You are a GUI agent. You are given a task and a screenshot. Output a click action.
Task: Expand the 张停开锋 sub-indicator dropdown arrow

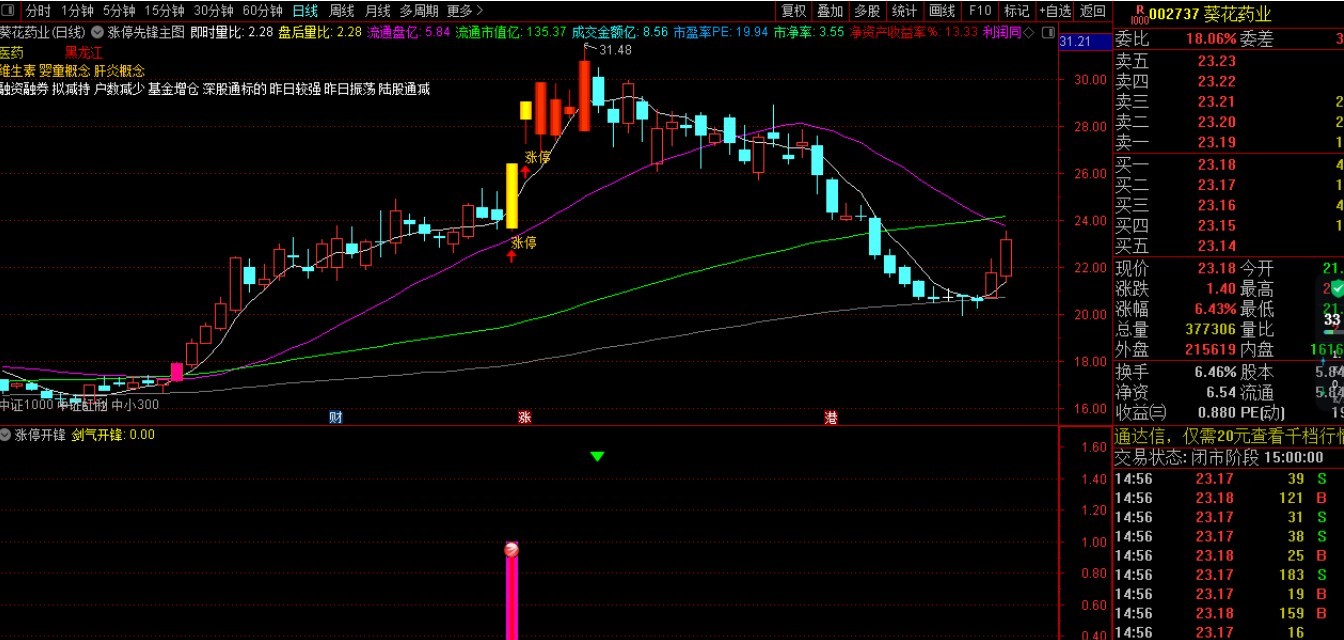[x=7, y=435]
